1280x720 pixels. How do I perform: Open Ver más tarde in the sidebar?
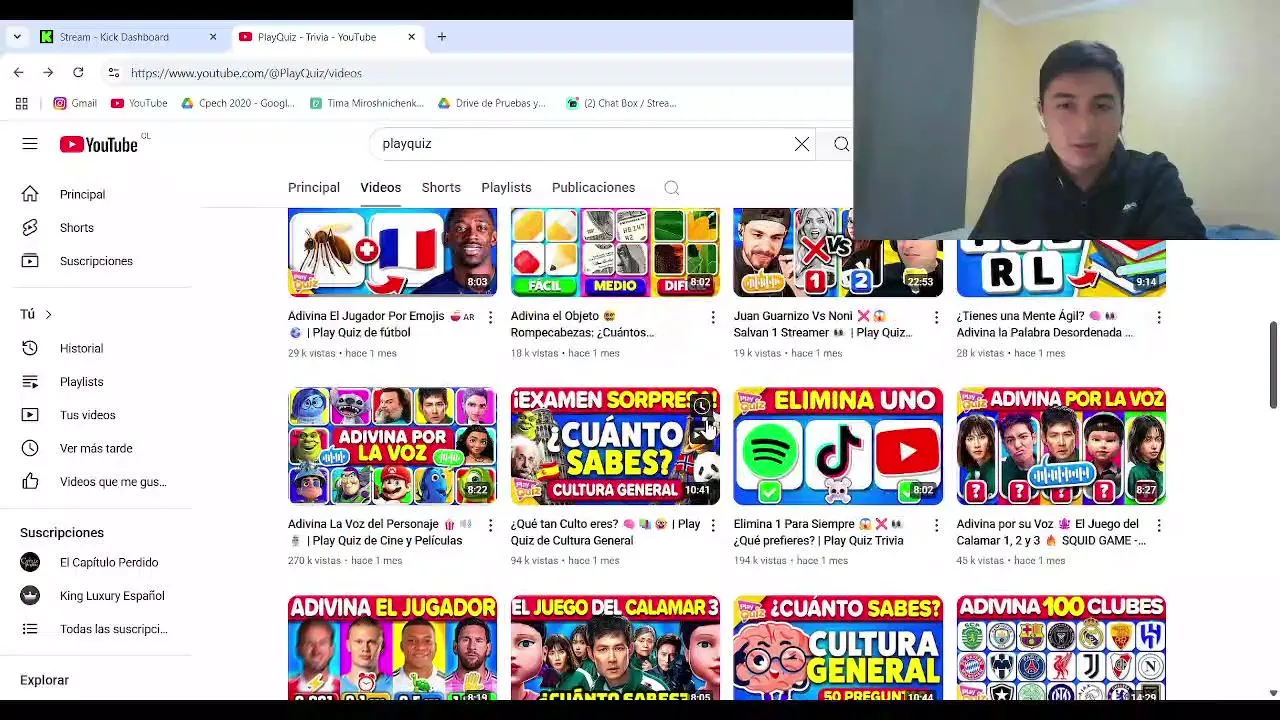96,448
